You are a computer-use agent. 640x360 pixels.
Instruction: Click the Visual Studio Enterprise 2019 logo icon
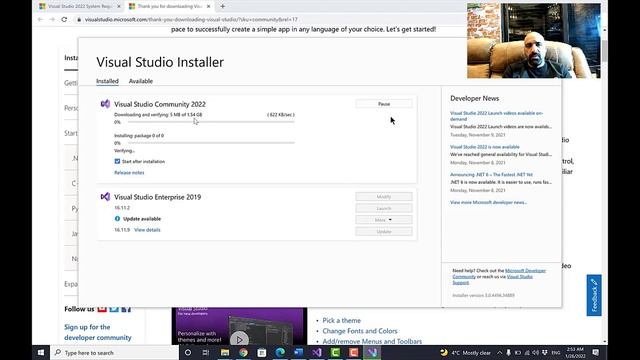point(105,197)
